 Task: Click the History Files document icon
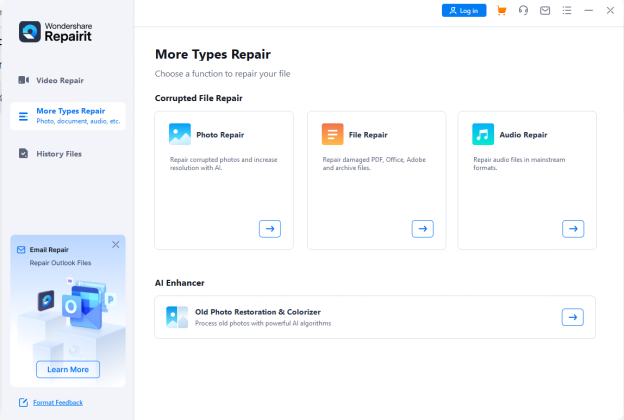(23, 153)
